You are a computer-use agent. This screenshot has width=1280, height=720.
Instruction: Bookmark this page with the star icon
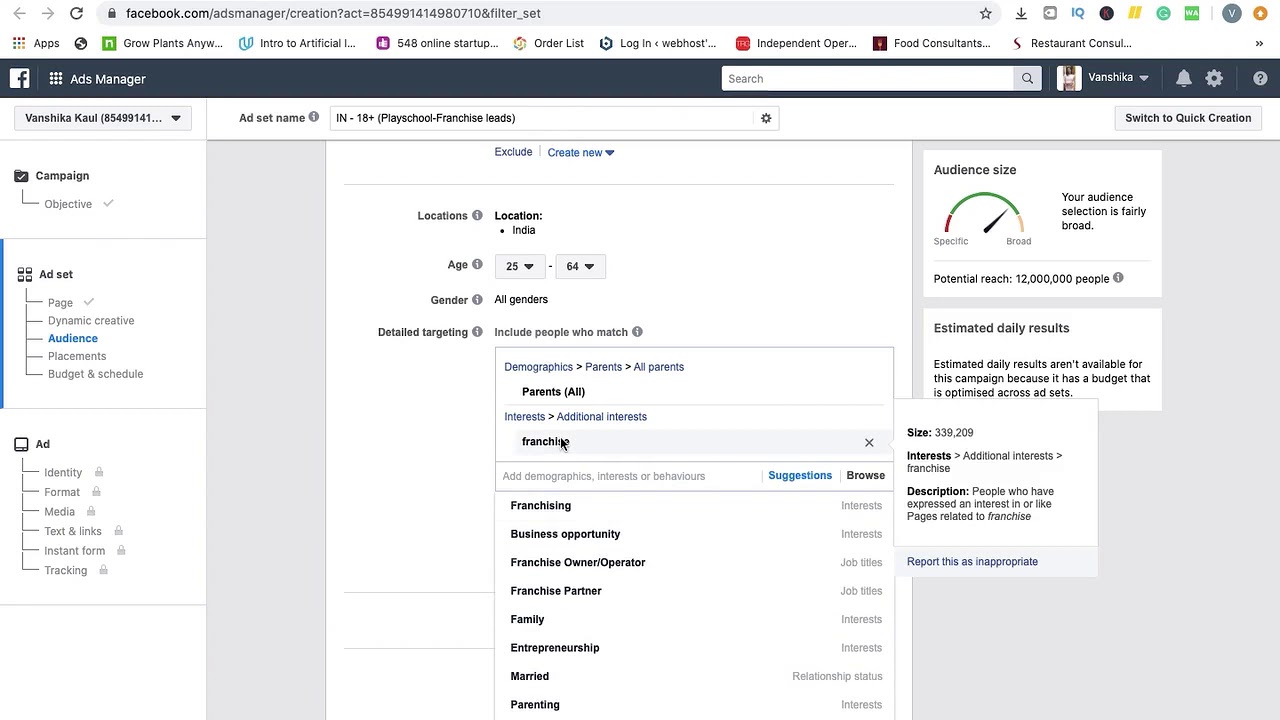986,13
